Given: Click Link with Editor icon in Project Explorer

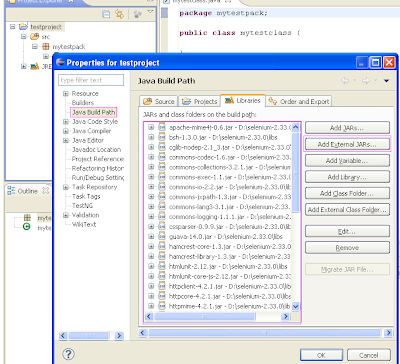Looking at the screenshot, I should [119, 14].
